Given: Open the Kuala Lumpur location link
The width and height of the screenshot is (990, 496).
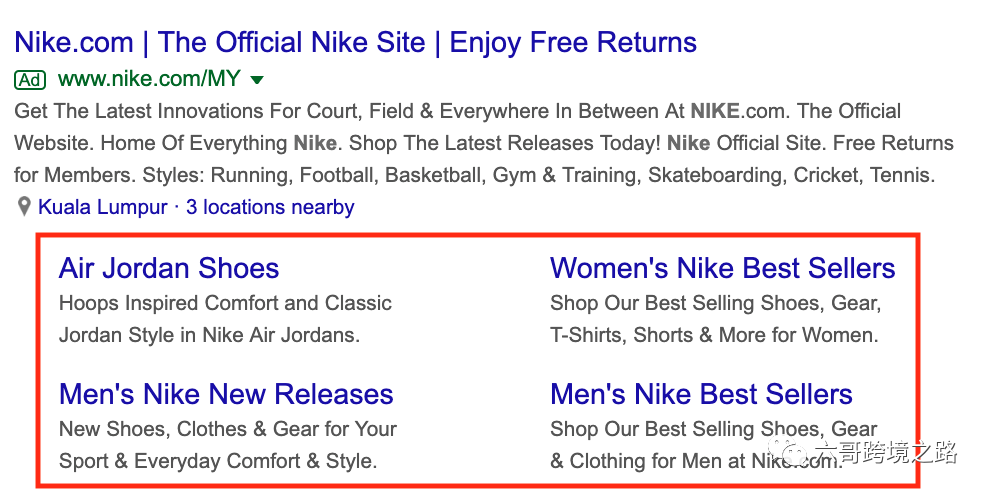Looking at the screenshot, I should tap(103, 208).
